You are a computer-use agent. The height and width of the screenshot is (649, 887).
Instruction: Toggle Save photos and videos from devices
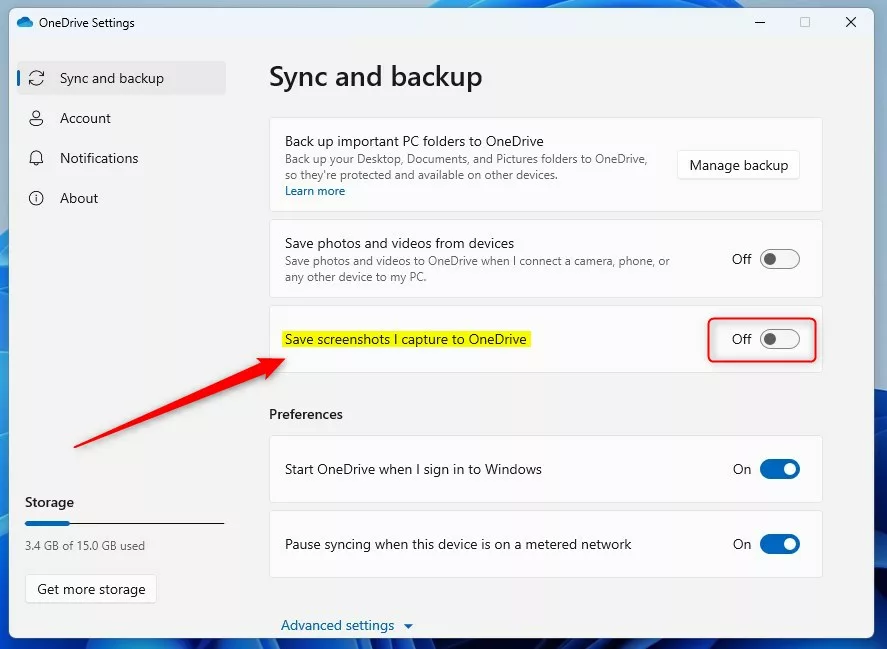tap(779, 259)
